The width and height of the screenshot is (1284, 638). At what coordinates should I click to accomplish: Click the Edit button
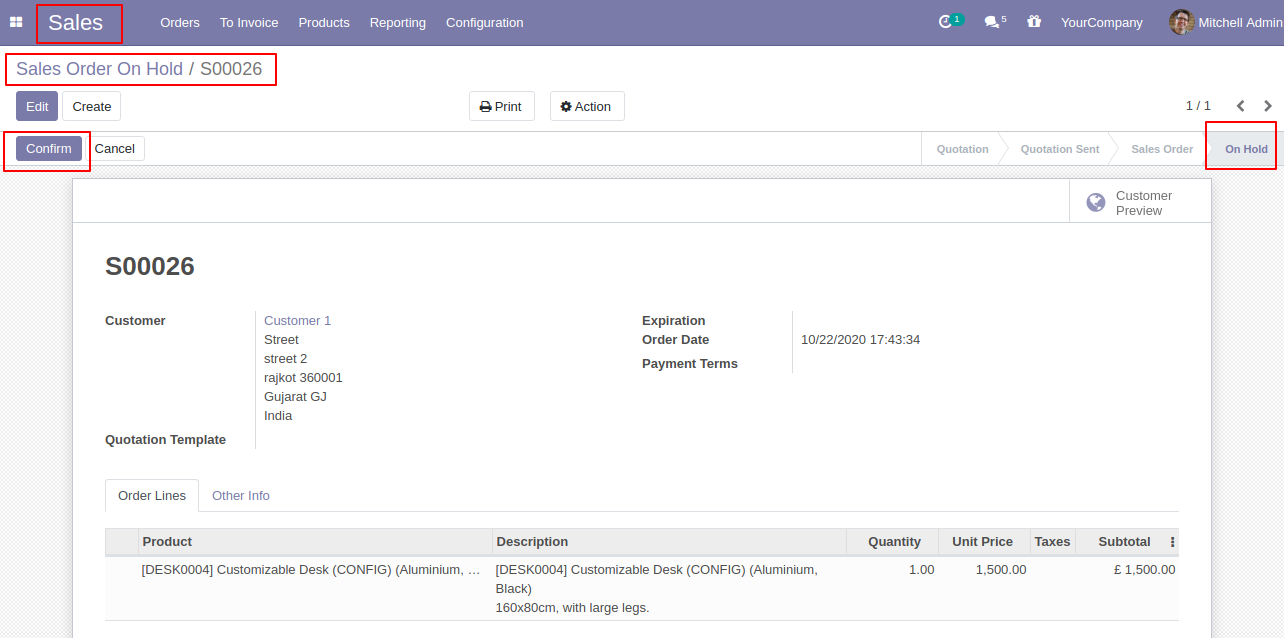(37, 106)
